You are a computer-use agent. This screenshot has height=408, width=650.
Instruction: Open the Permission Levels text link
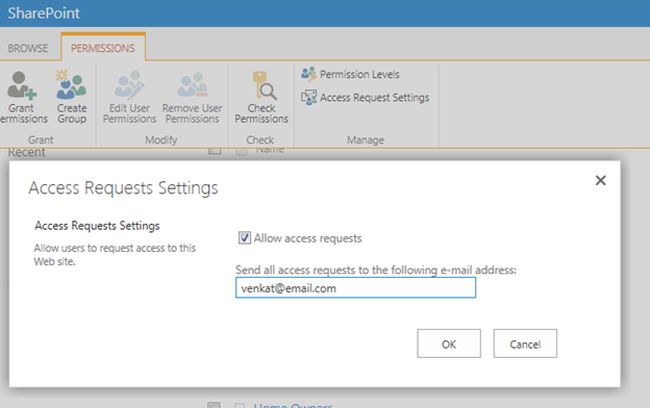[x=359, y=74]
